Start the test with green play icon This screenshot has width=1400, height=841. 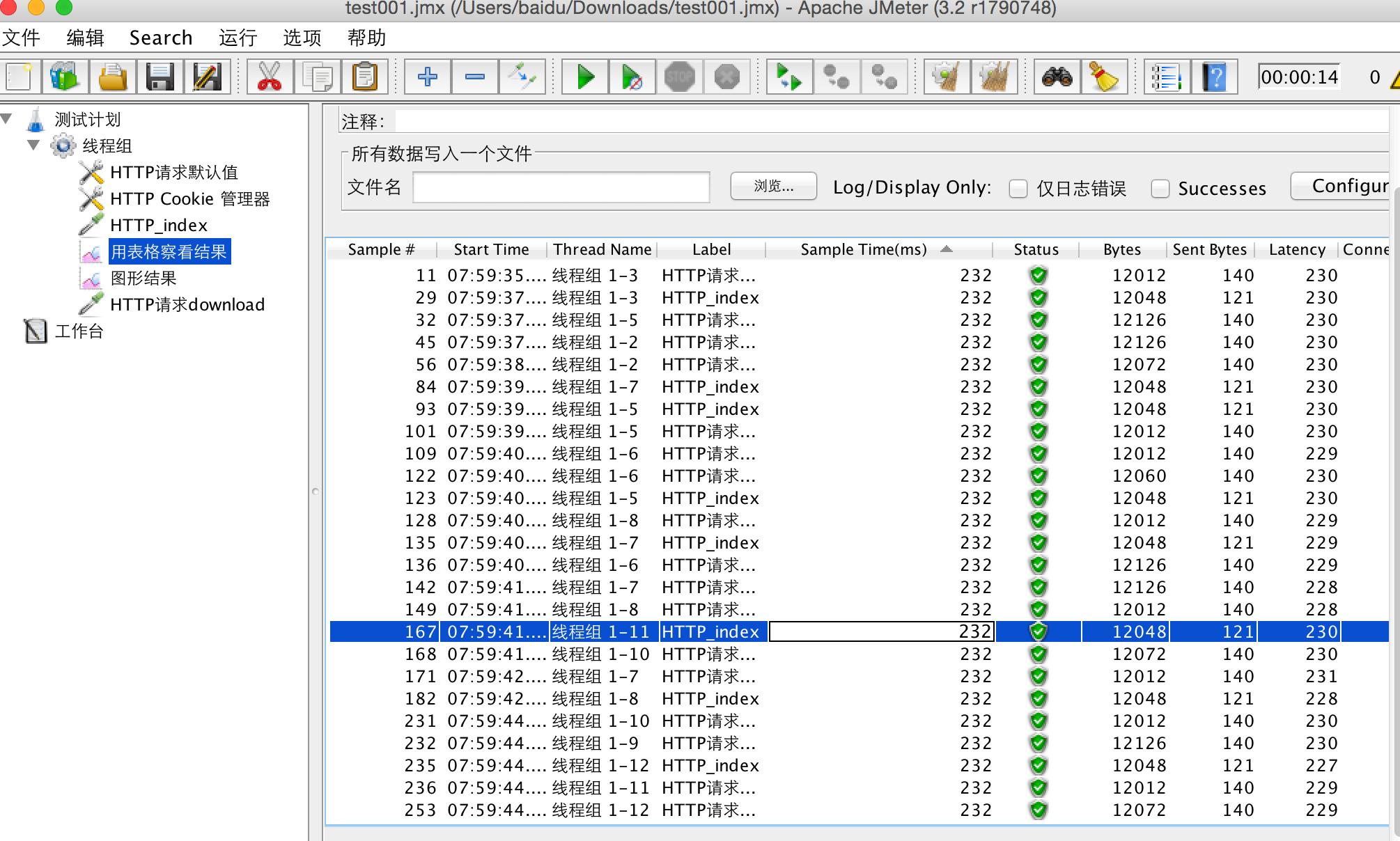pos(585,77)
